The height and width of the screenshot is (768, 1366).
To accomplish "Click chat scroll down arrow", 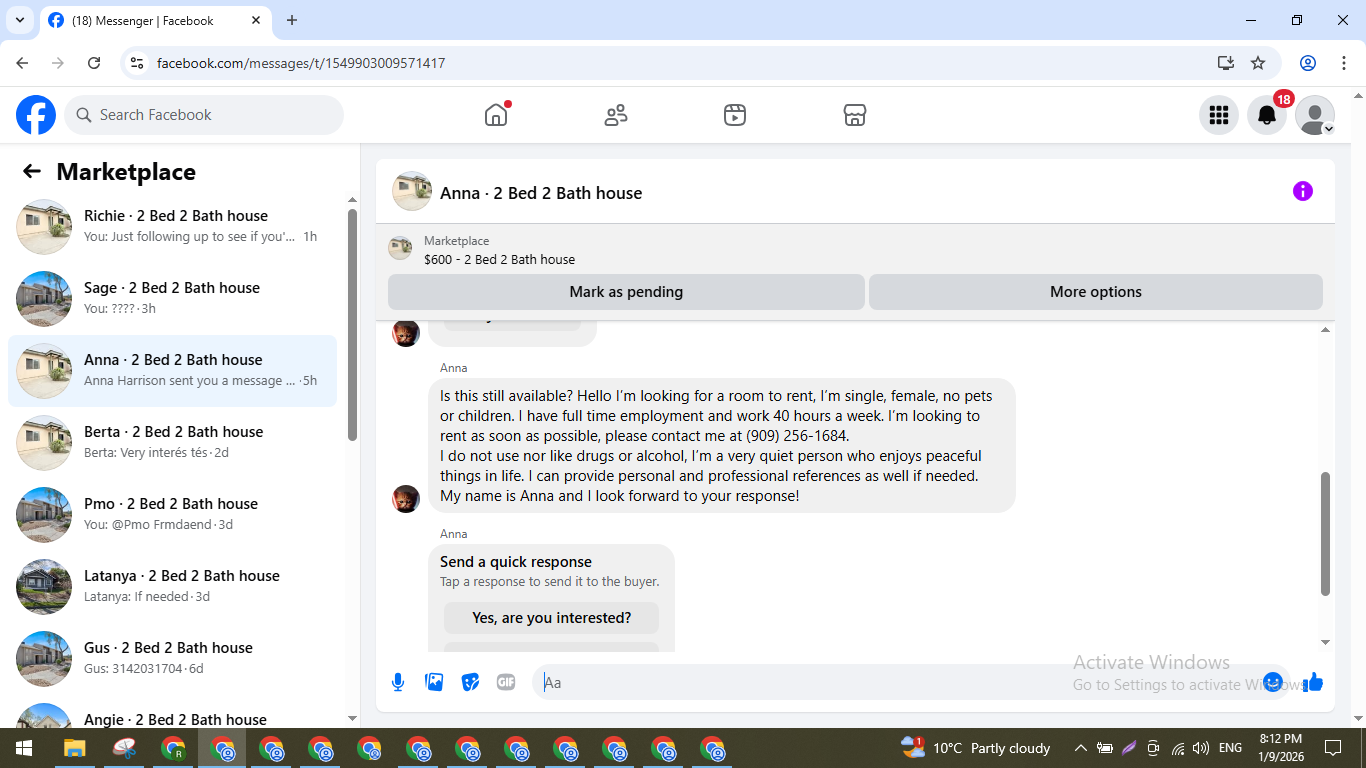I will click(x=1326, y=643).
